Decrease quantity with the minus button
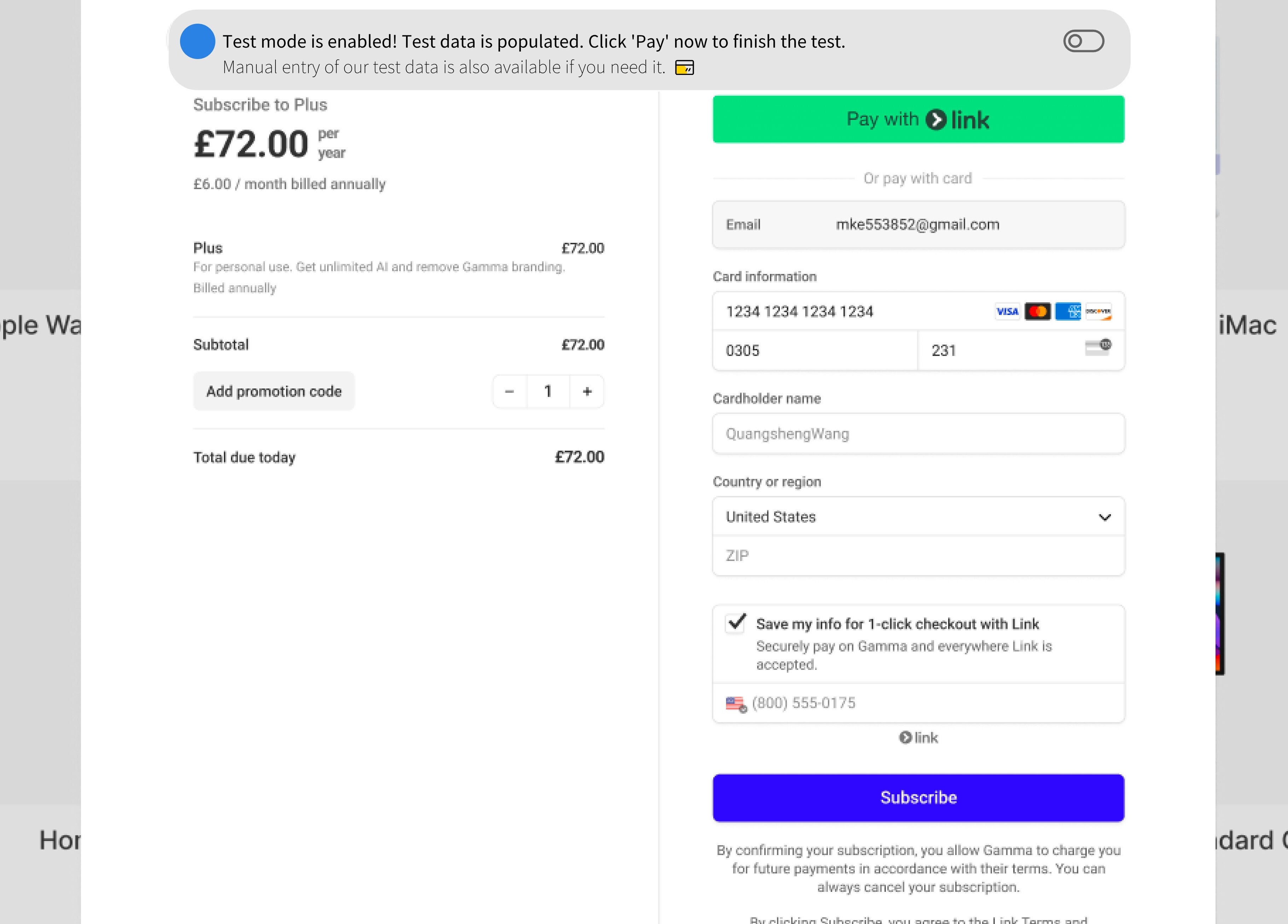The height and width of the screenshot is (924, 1288). point(509,392)
